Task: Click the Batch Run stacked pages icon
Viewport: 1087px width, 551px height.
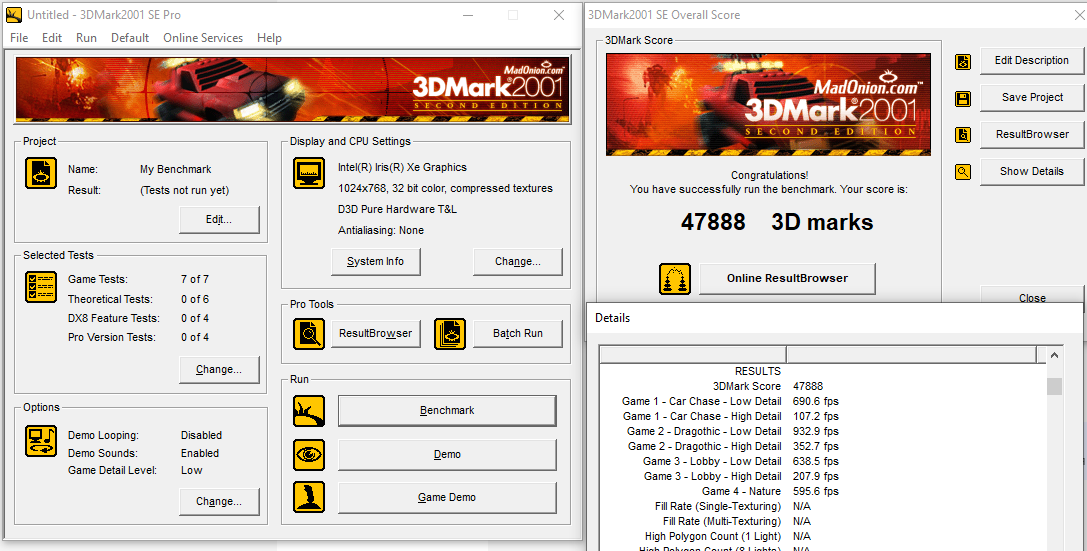Action: click(x=450, y=334)
